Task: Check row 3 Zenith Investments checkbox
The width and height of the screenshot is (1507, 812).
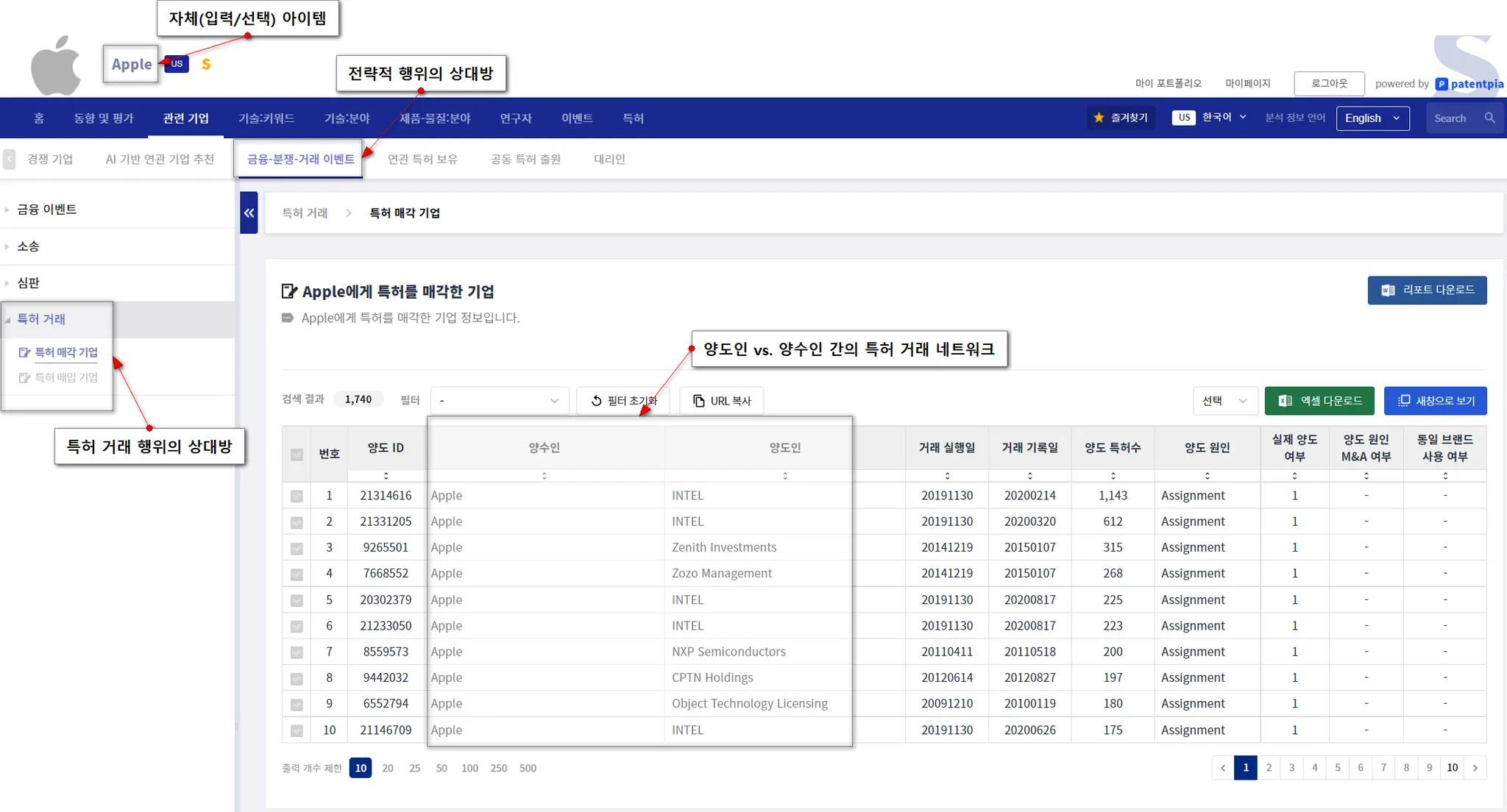Action: coord(297,548)
